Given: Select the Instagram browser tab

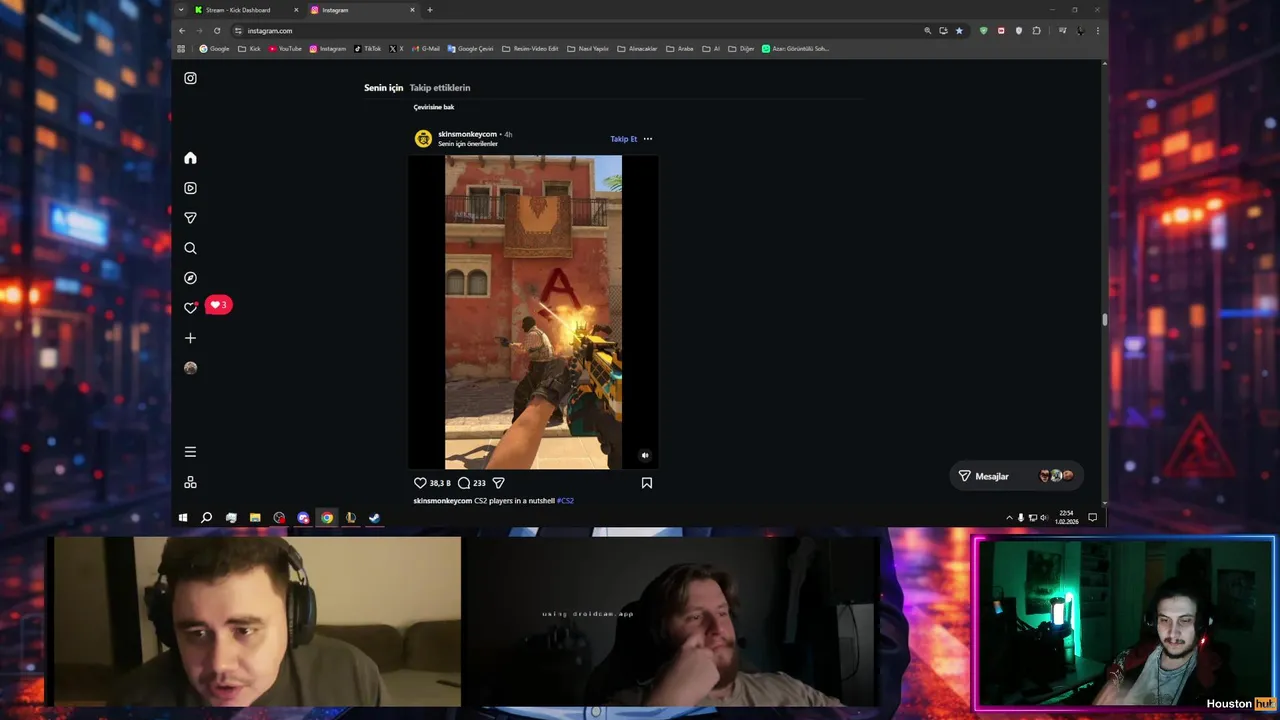Looking at the screenshot, I should 363,10.
